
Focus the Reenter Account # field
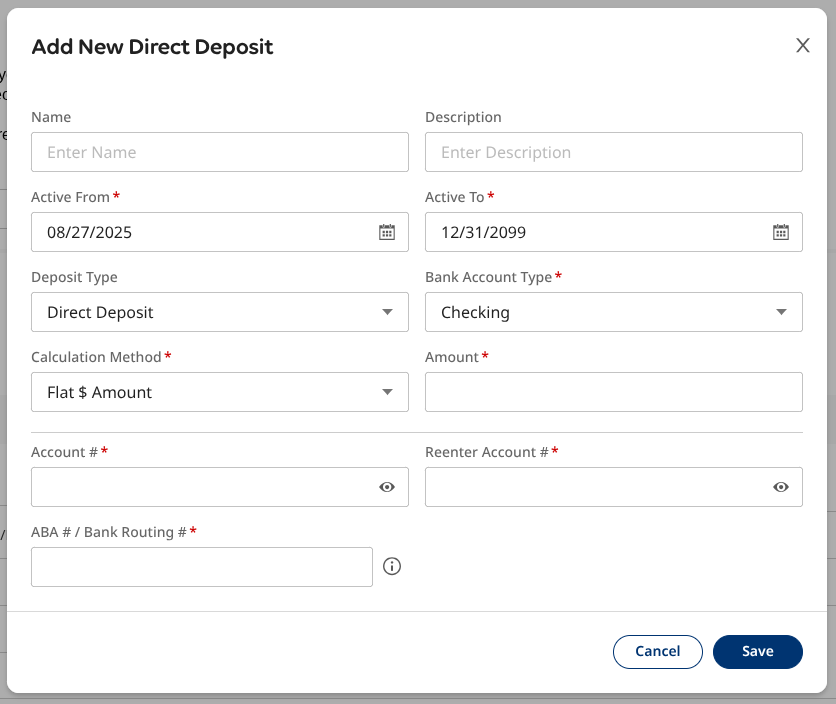(x=595, y=487)
